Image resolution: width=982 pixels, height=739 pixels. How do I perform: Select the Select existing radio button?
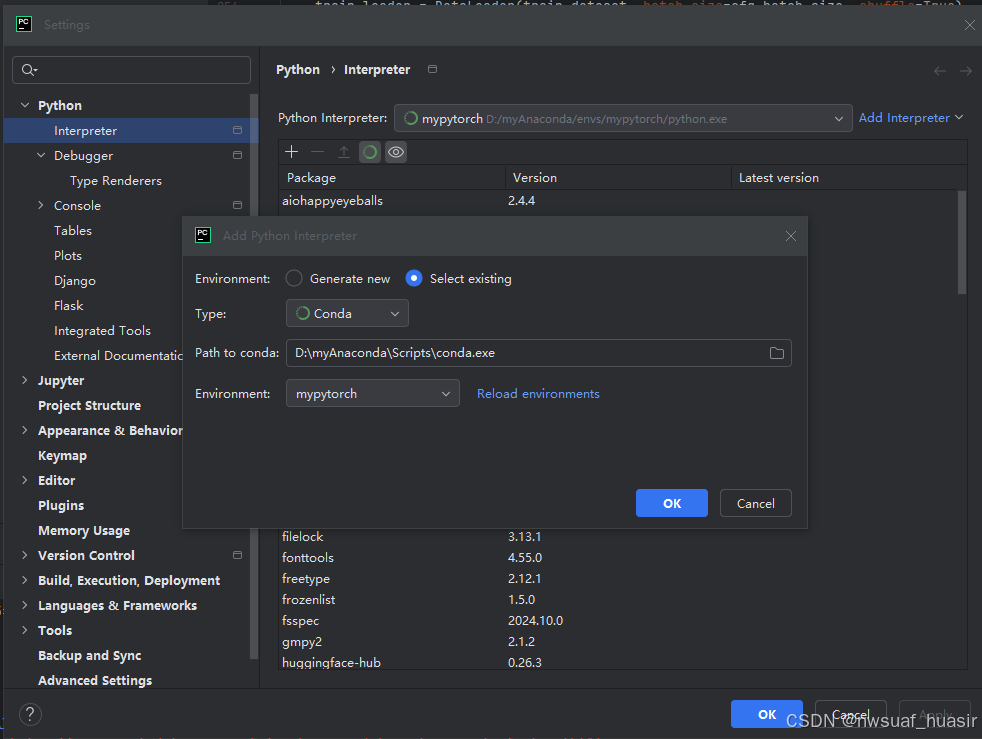(414, 279)
